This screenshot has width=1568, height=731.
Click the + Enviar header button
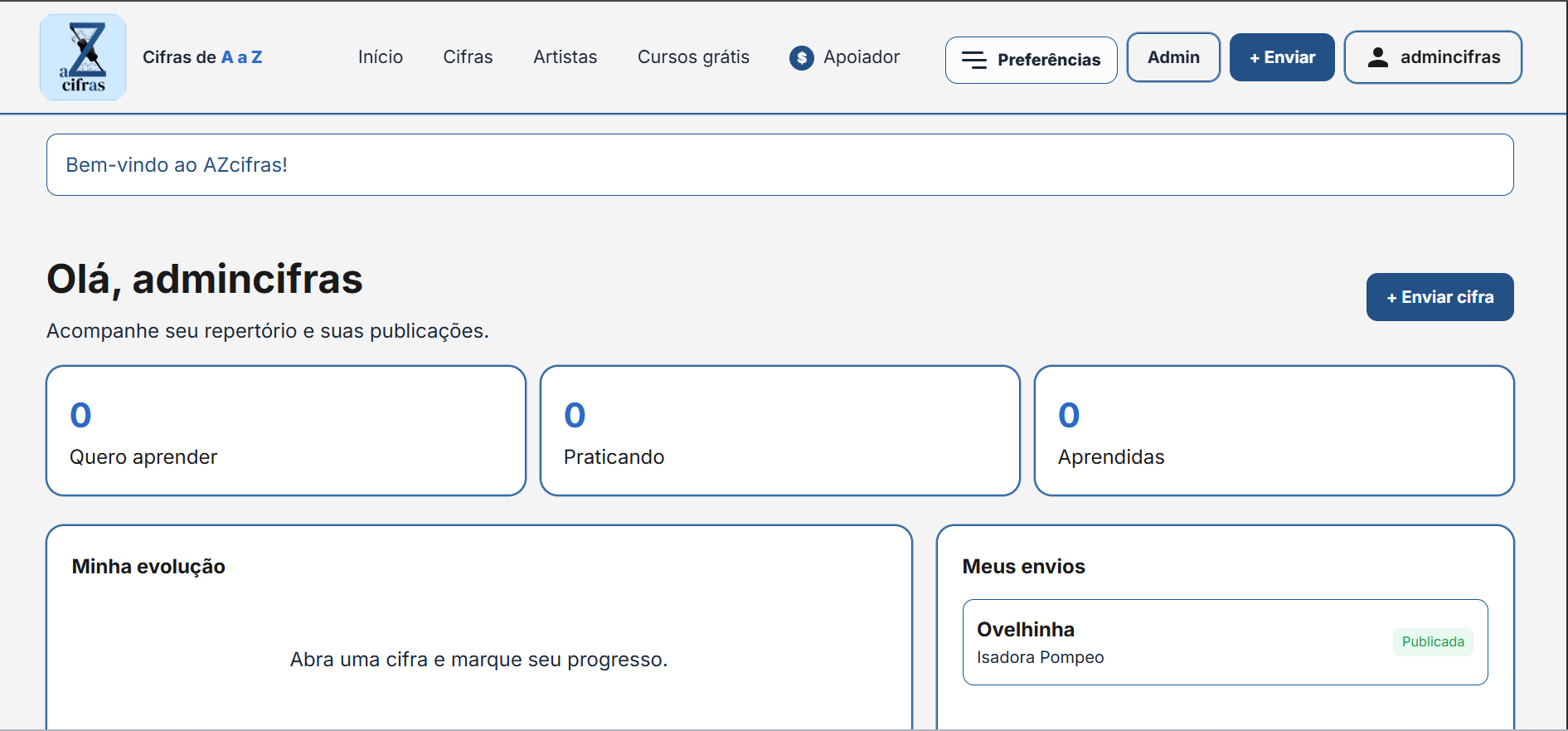click(1282, 57)
